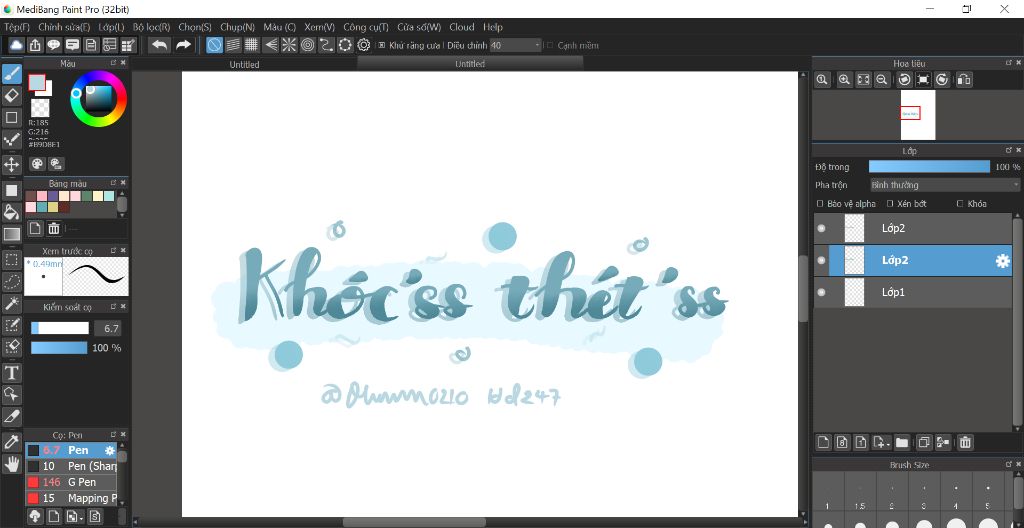Enable the crisscross grid snap guide
The image size is (1024, 528).
click(251, 45)
